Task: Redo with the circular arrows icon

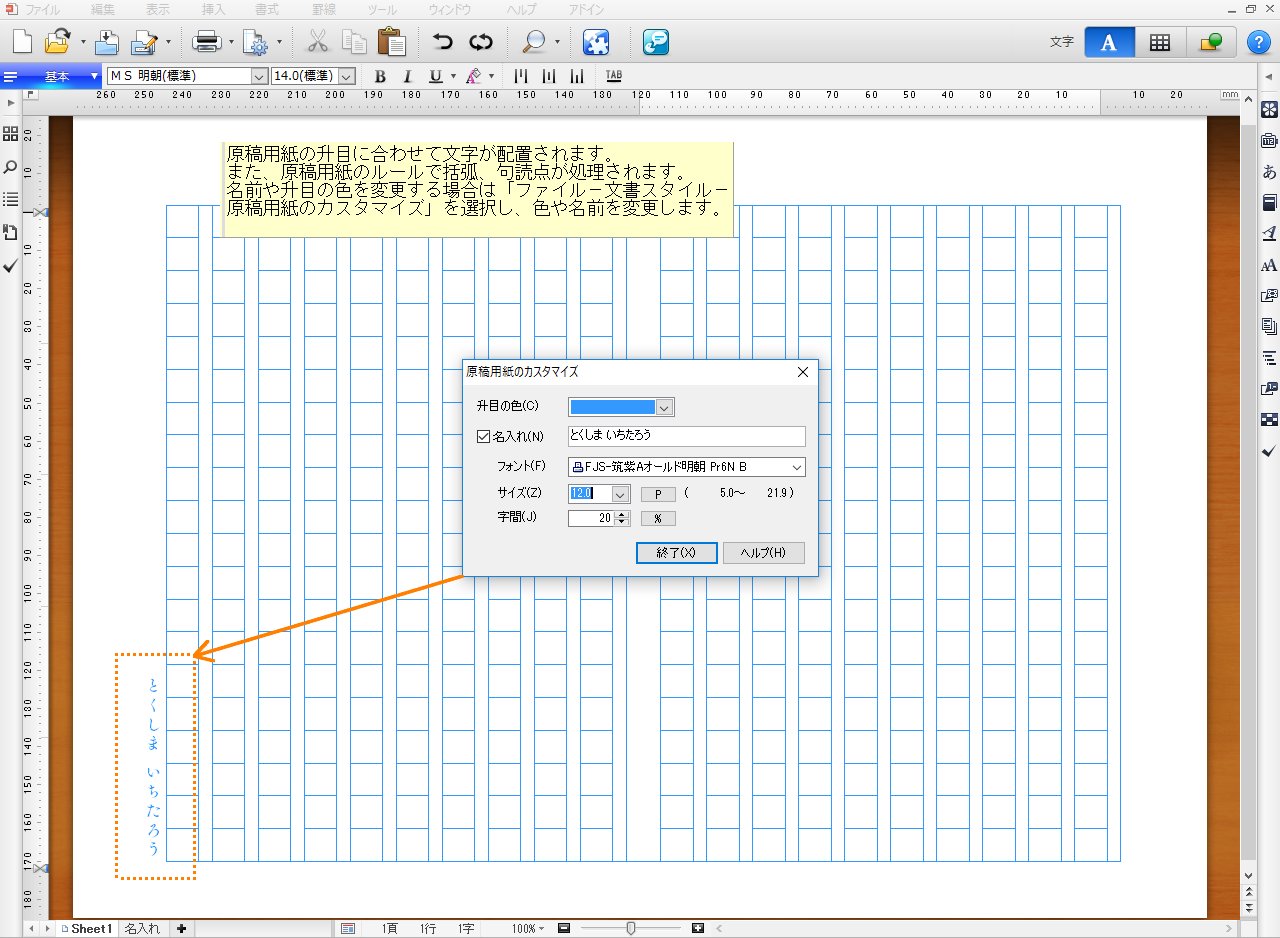Action: [x=481, y=42]
